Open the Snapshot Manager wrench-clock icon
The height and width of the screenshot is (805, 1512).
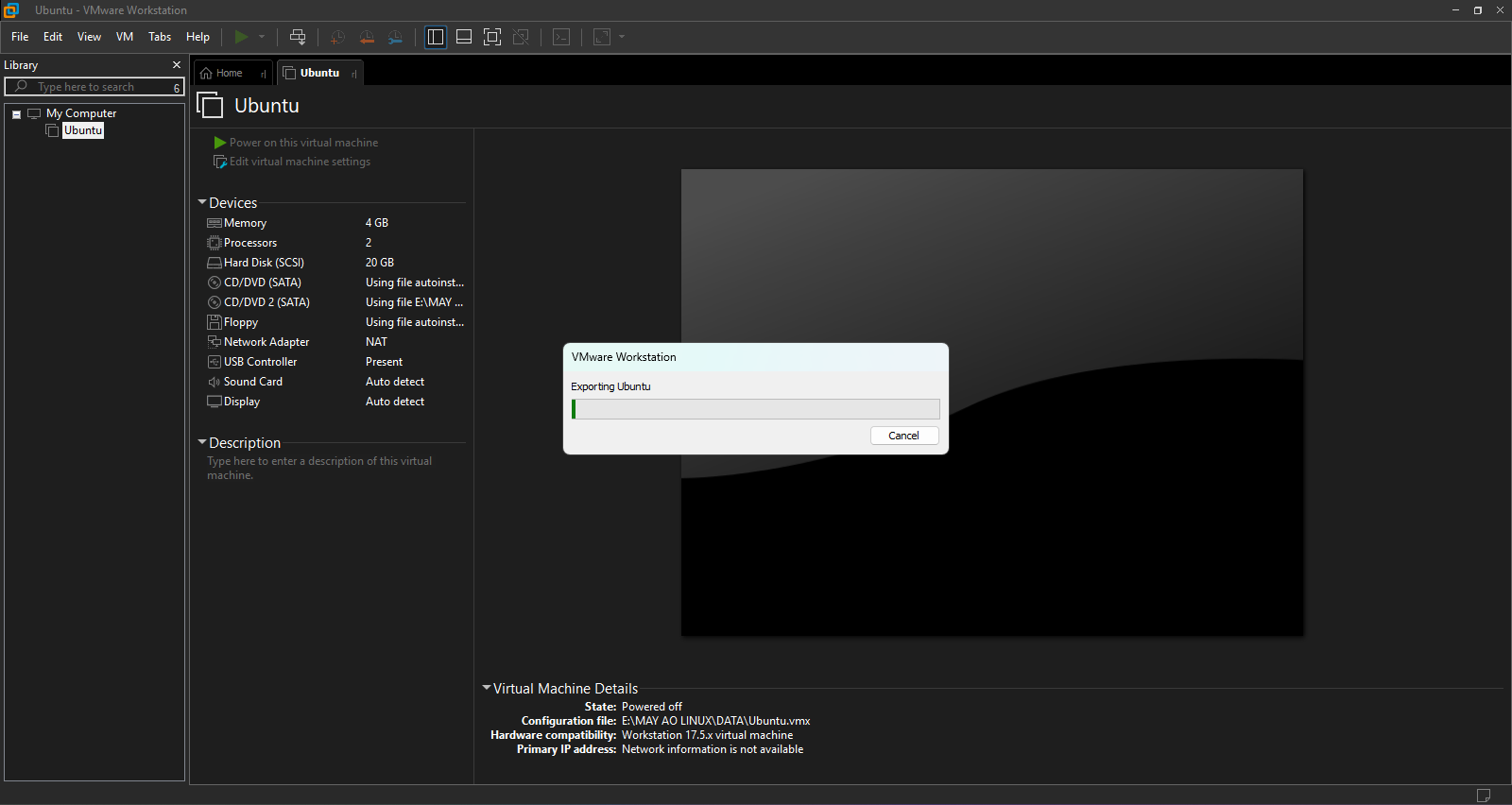tap(395, 37)
